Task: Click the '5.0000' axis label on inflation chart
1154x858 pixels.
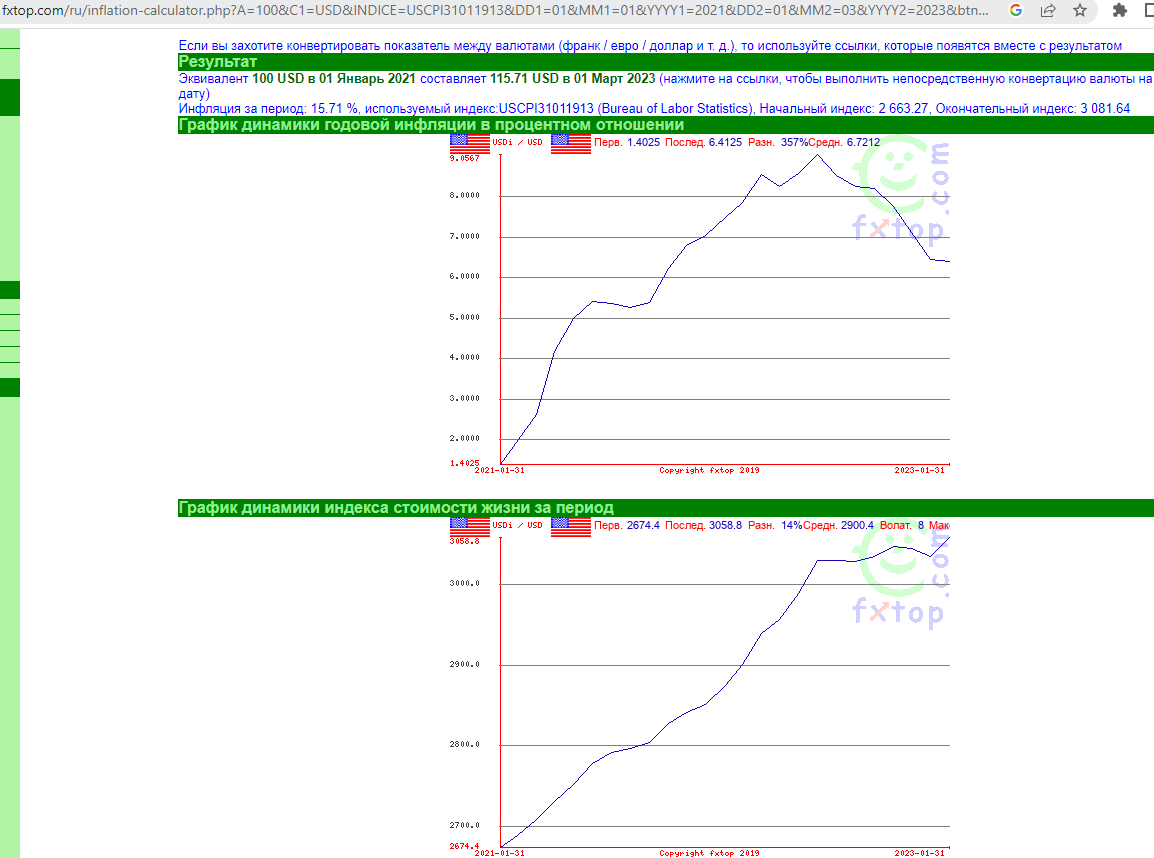Action: point(464,318)
